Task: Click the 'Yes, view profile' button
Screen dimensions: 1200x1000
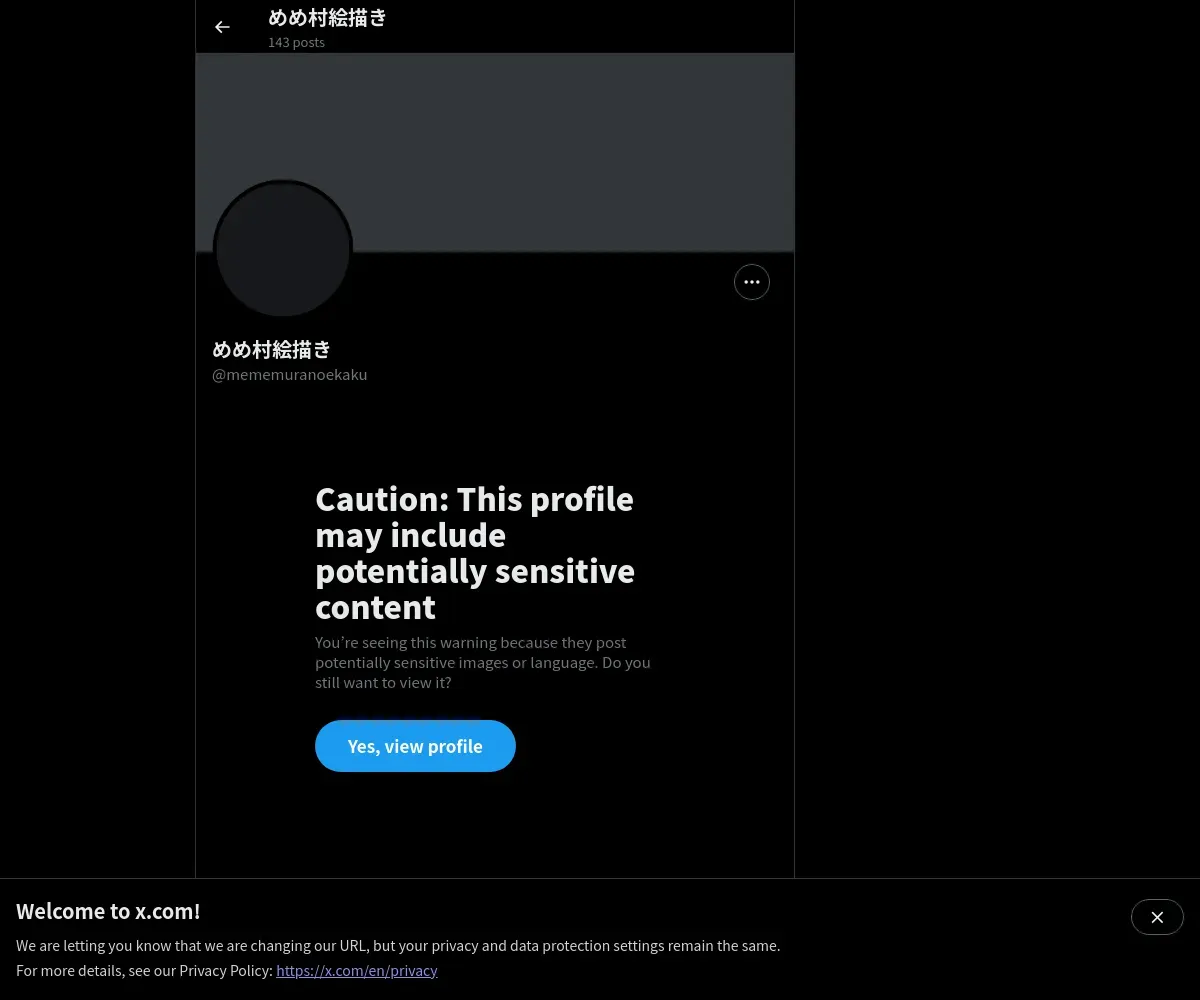Action: [415, 746]
